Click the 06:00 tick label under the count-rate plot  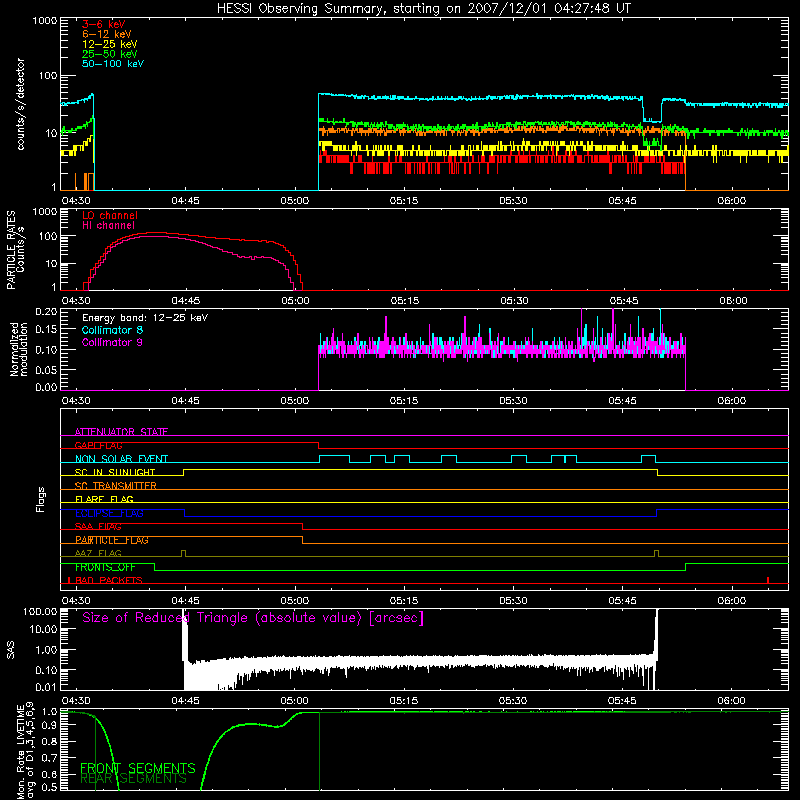point(732,201)
